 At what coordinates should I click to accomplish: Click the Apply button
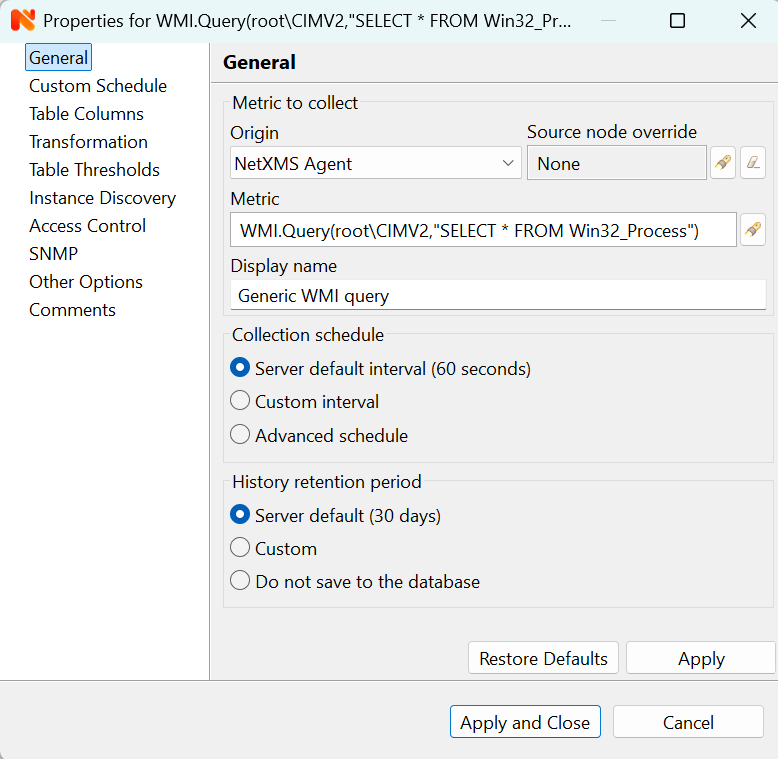(701, 658)
